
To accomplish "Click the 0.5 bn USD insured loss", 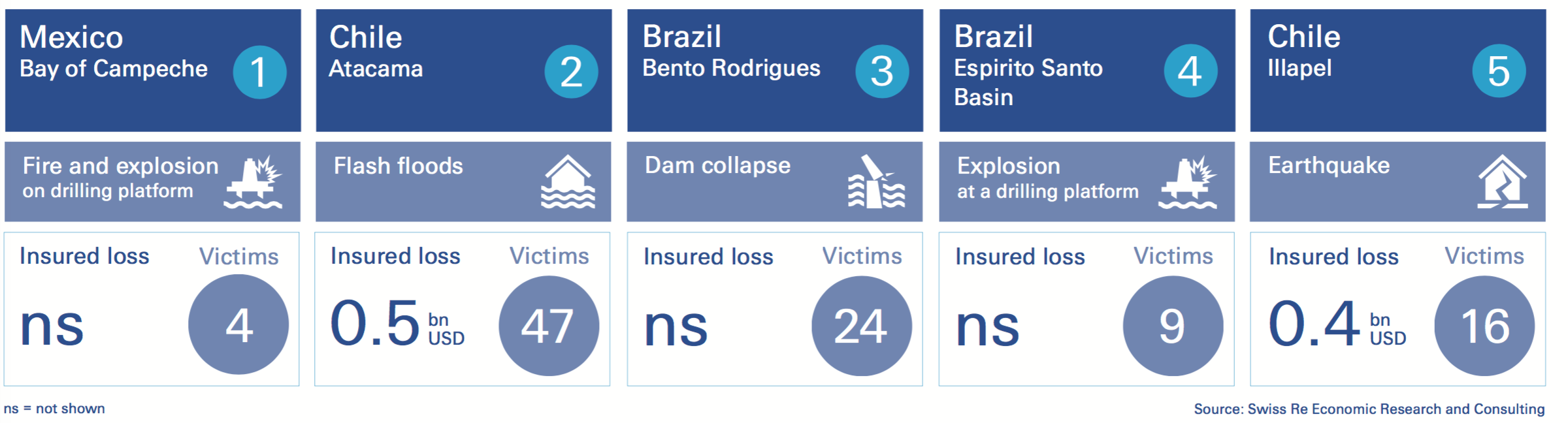I will (397, 324).
